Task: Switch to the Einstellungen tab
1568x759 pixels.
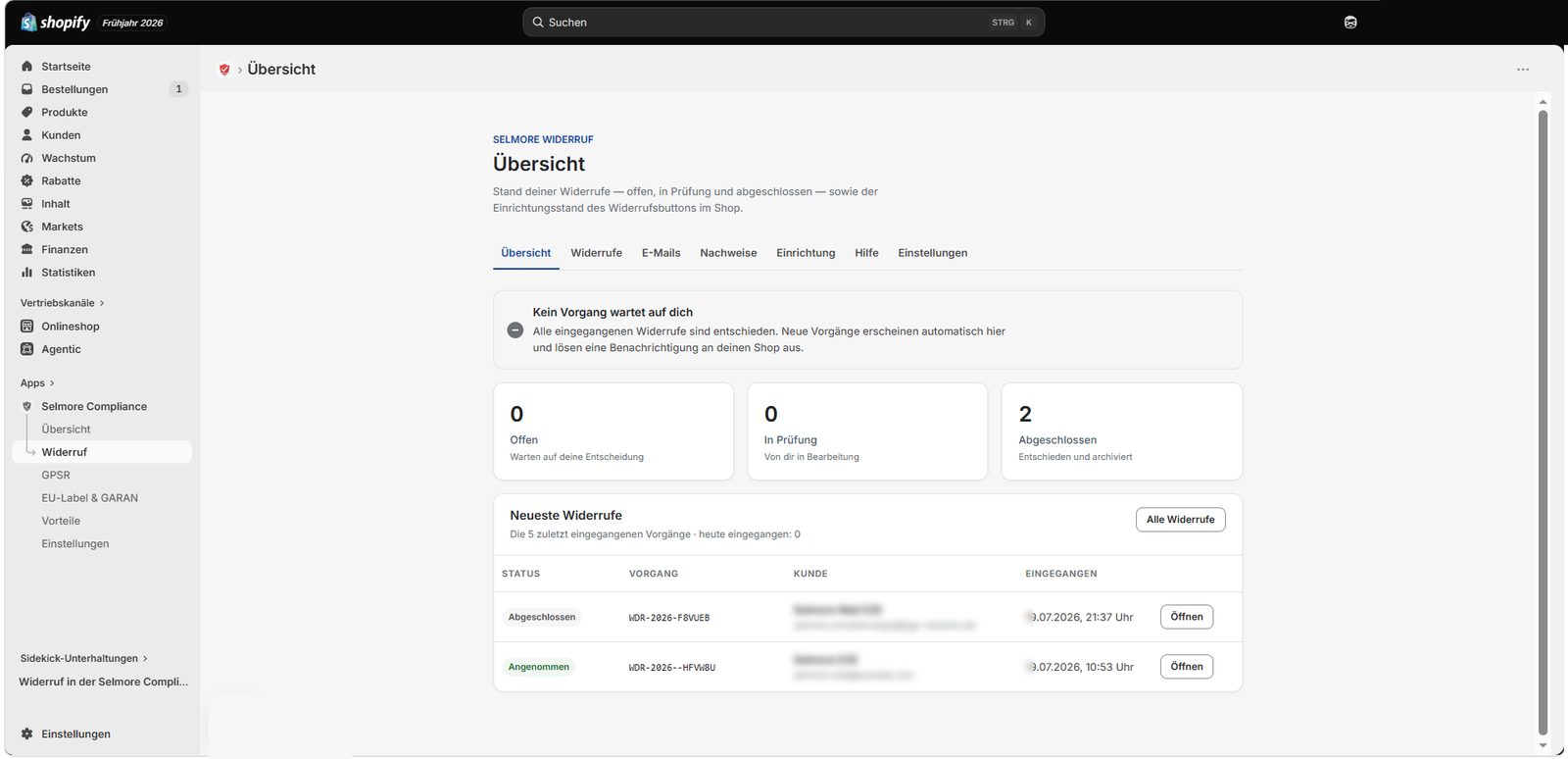Action: click(933, 253)
